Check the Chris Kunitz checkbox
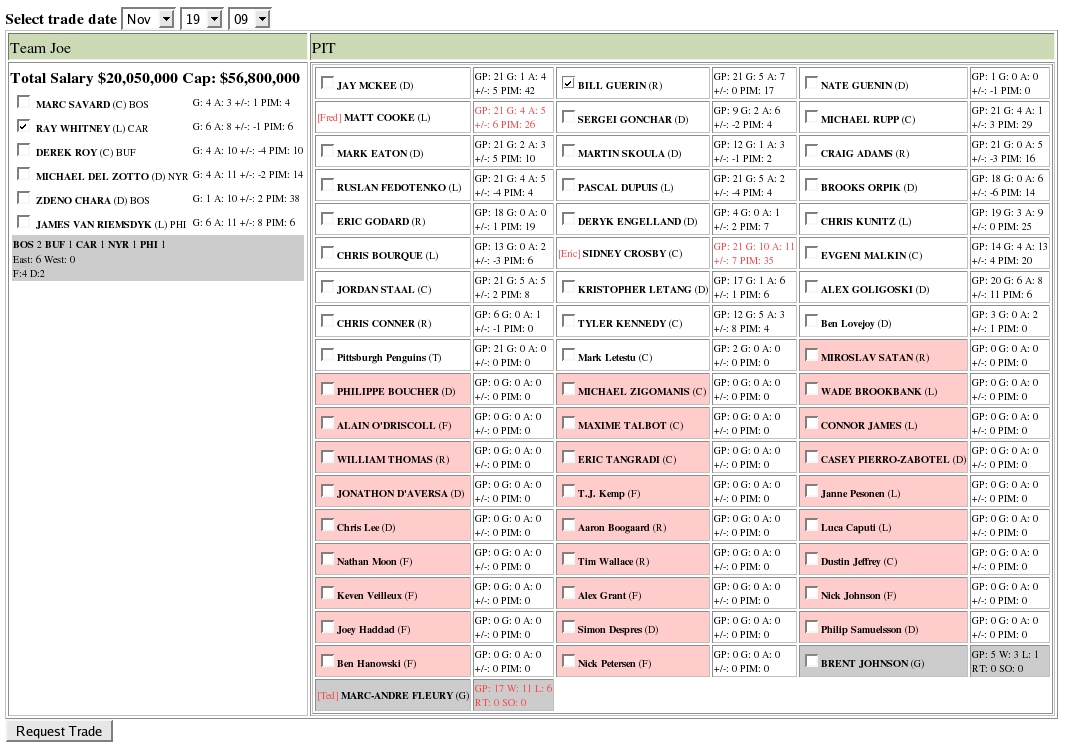 click(812, 219)
